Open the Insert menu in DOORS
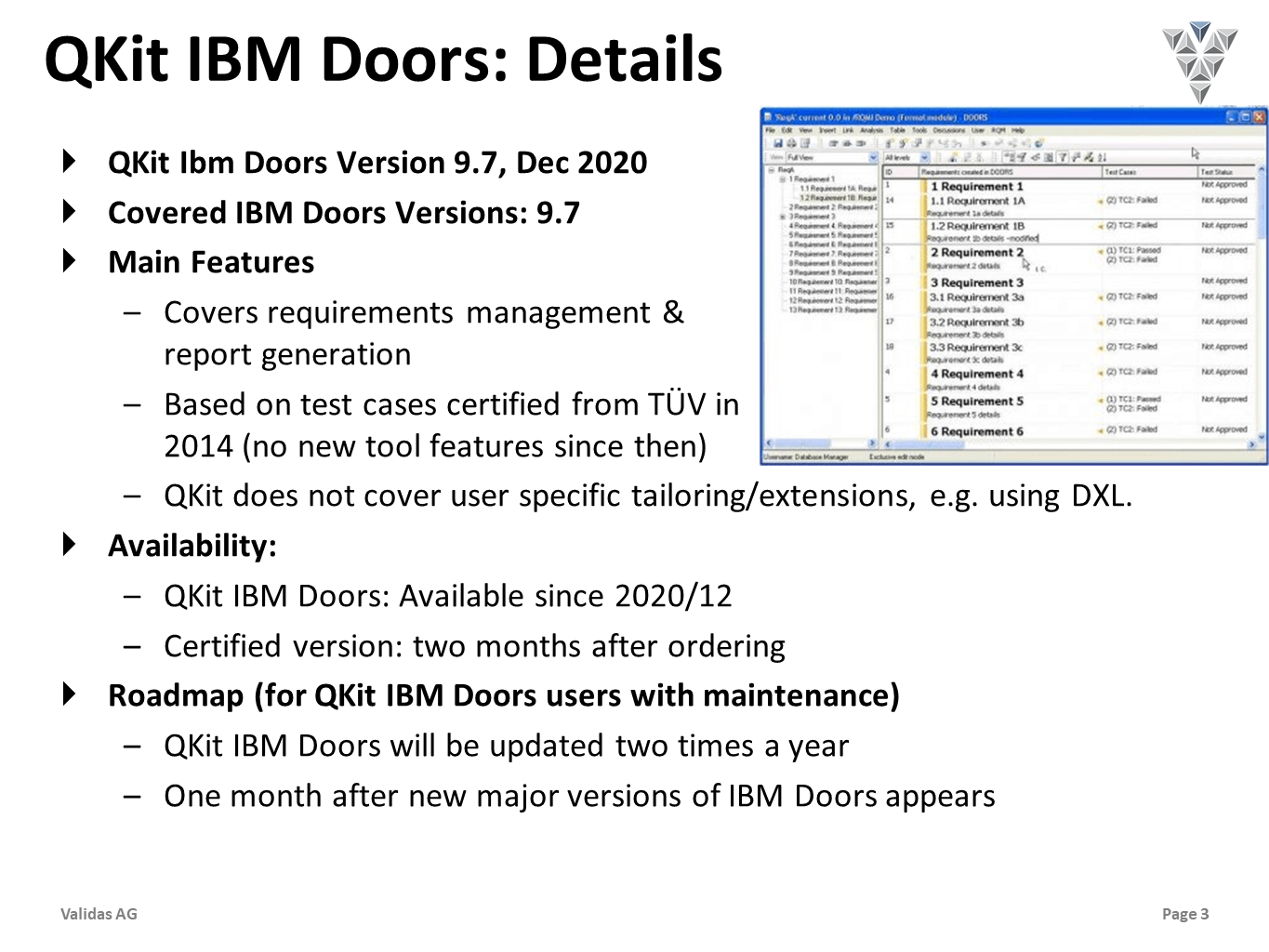This screenshot has width=1269, height=952. [x=827, y=130]
